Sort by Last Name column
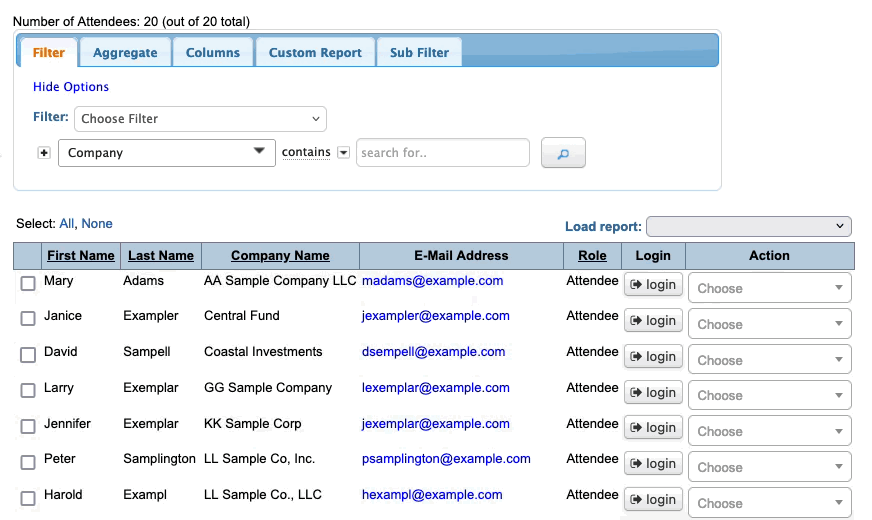 click(161, 256)
